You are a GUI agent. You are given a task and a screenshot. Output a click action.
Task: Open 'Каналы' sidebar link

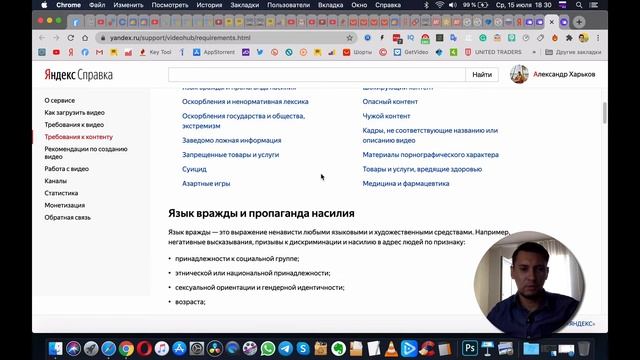[x=56, y=181]
